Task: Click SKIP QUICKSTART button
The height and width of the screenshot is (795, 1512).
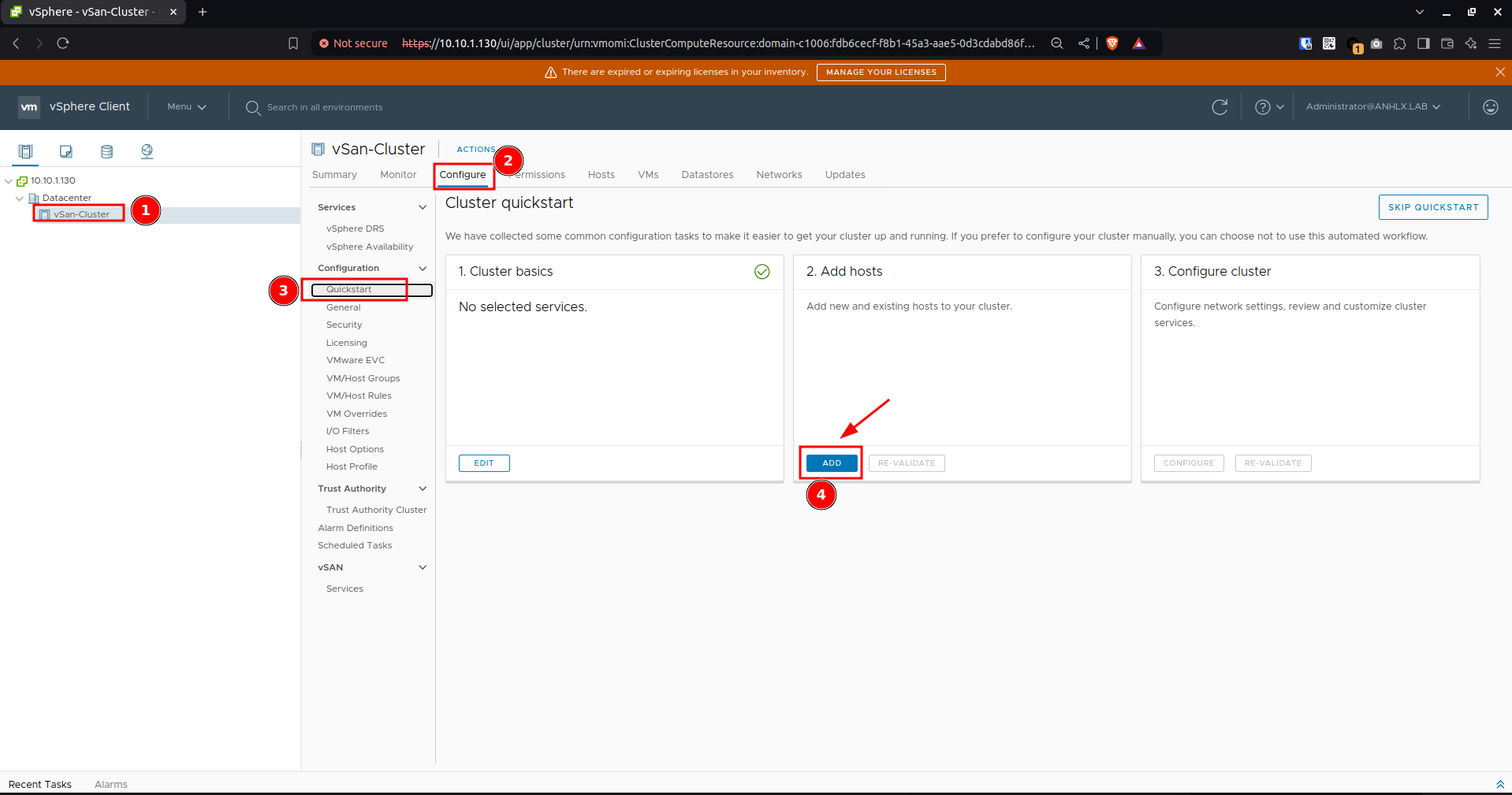Action: (1433, 207)
